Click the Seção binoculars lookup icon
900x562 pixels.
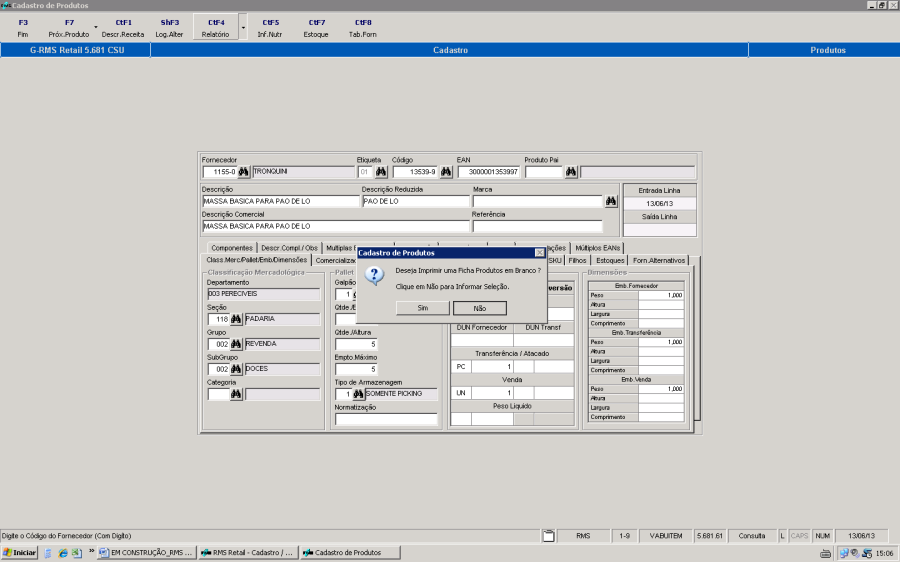[x=237, y=319]
